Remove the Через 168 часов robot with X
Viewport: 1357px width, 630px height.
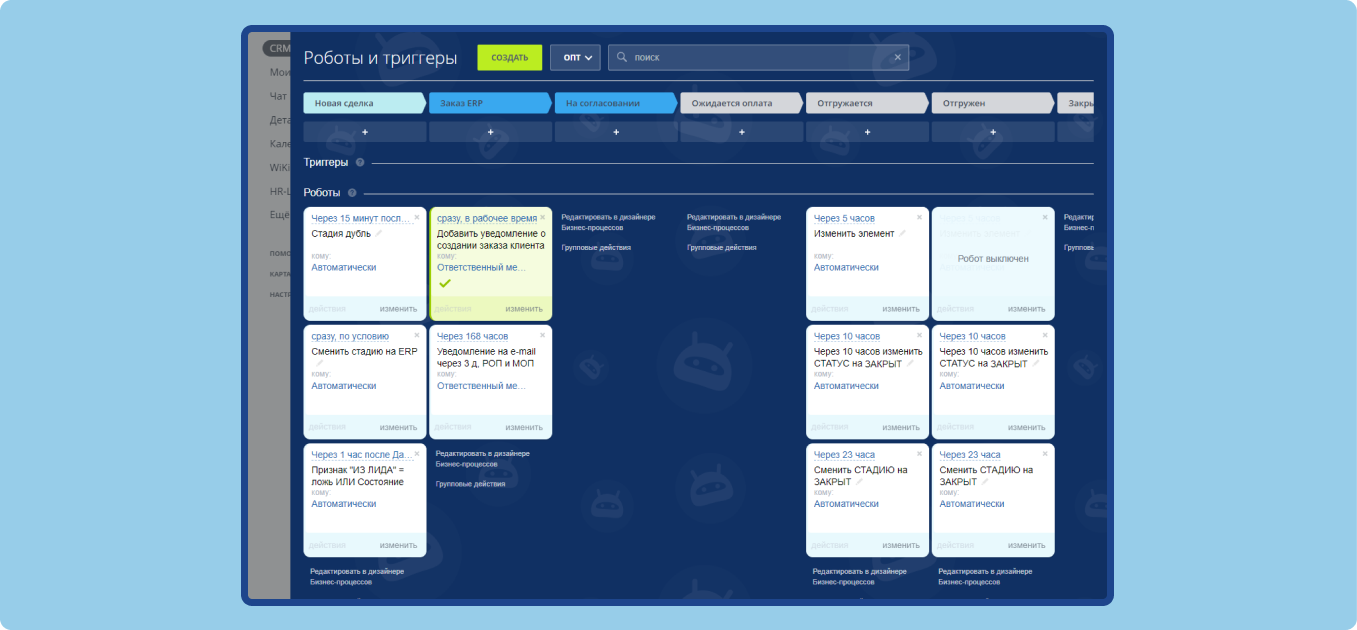pyautogui.click(x=542, y=335)
